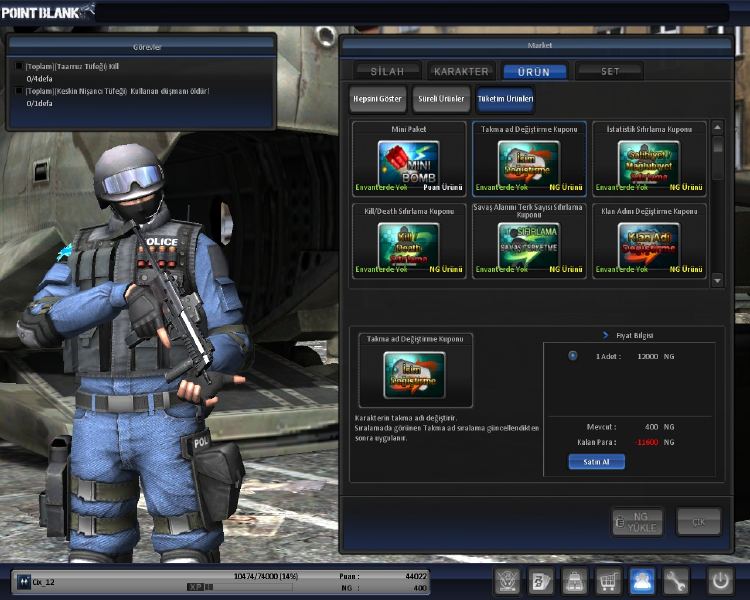
Task: Select the highlighted community people icon
Action: (642, 581)
